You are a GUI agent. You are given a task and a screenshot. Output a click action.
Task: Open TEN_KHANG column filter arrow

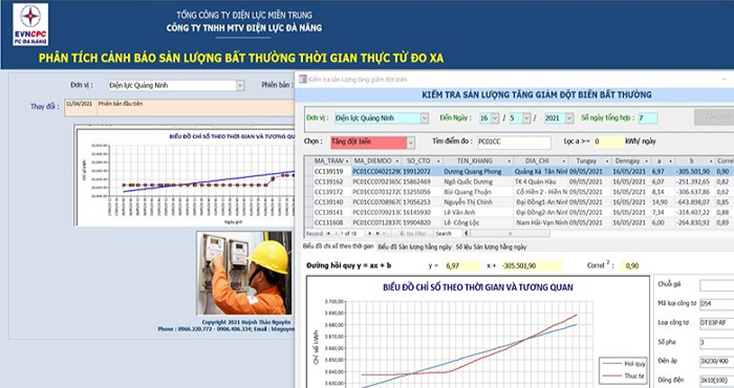click(510, 161)
